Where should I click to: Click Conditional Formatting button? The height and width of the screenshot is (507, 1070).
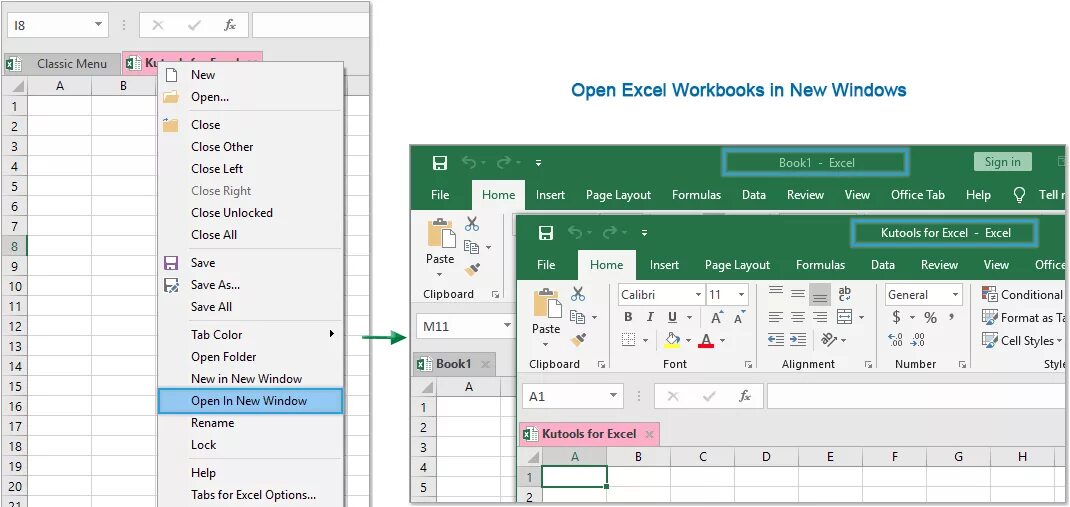click(1023, 294)
